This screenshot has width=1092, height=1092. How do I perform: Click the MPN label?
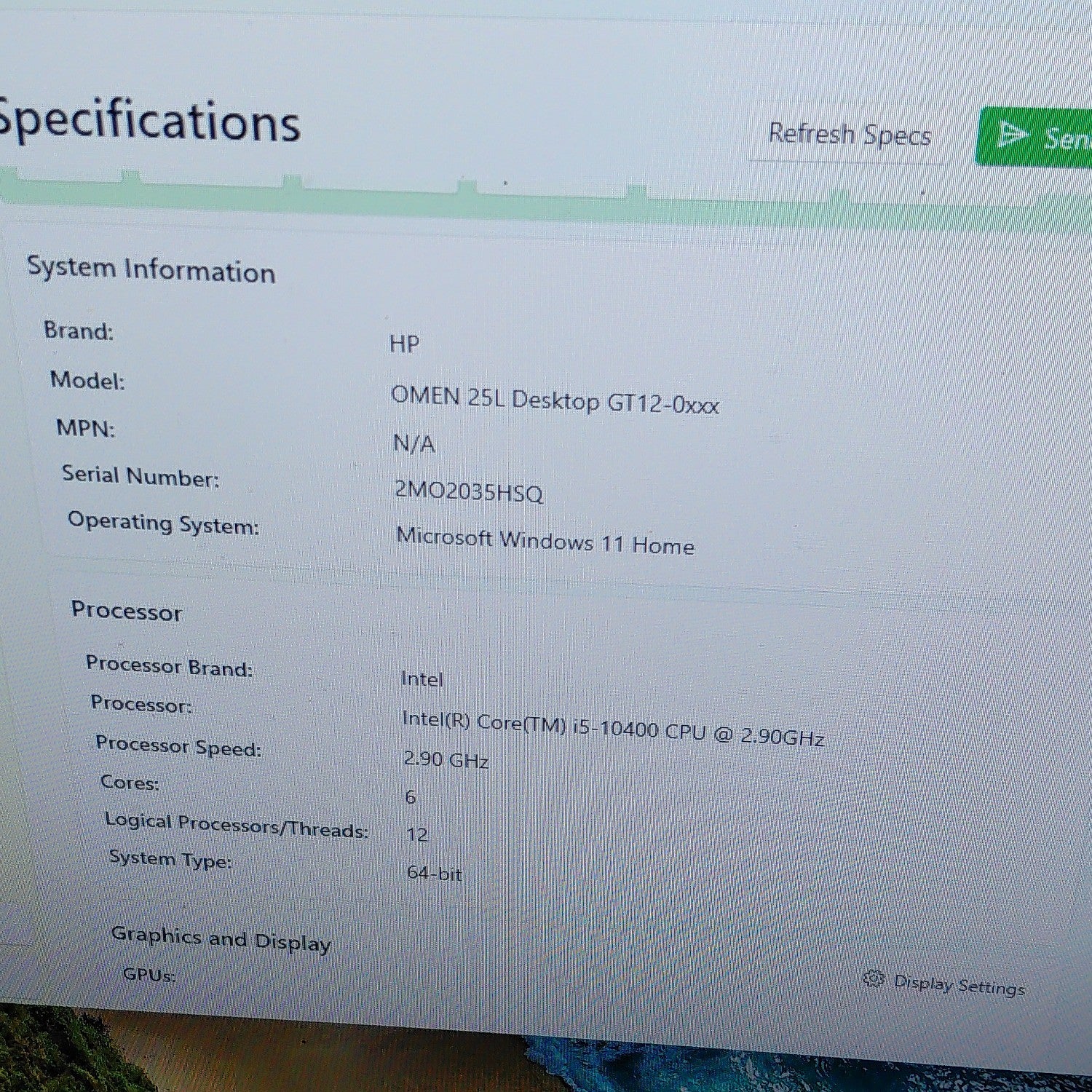[x=86, y=428]
